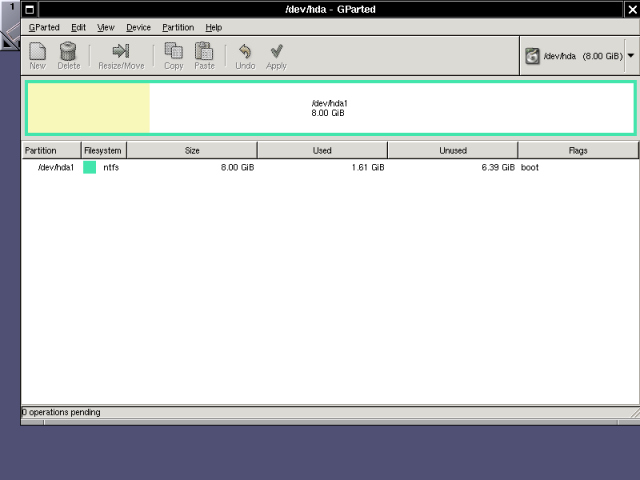
Task: Click the 6.39 GiB unused cell
Action: click(498, 167)
